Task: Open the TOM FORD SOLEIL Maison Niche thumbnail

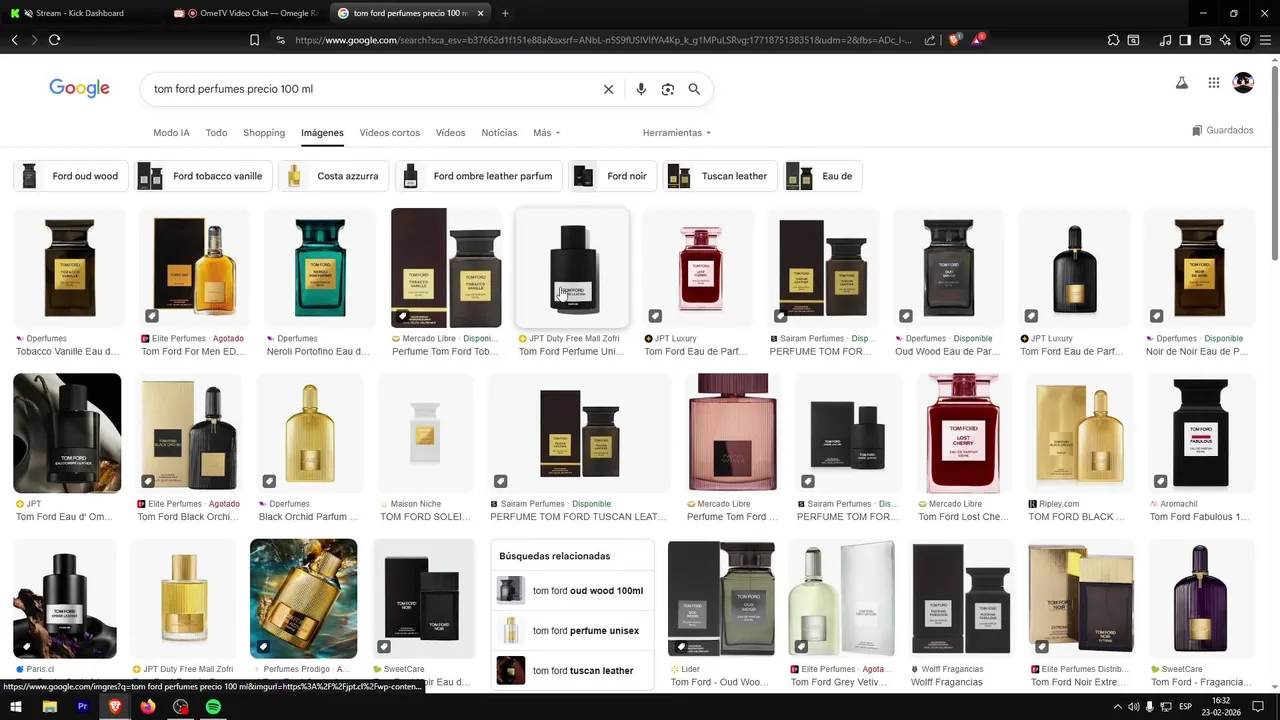Action: [x=425, y=433]
